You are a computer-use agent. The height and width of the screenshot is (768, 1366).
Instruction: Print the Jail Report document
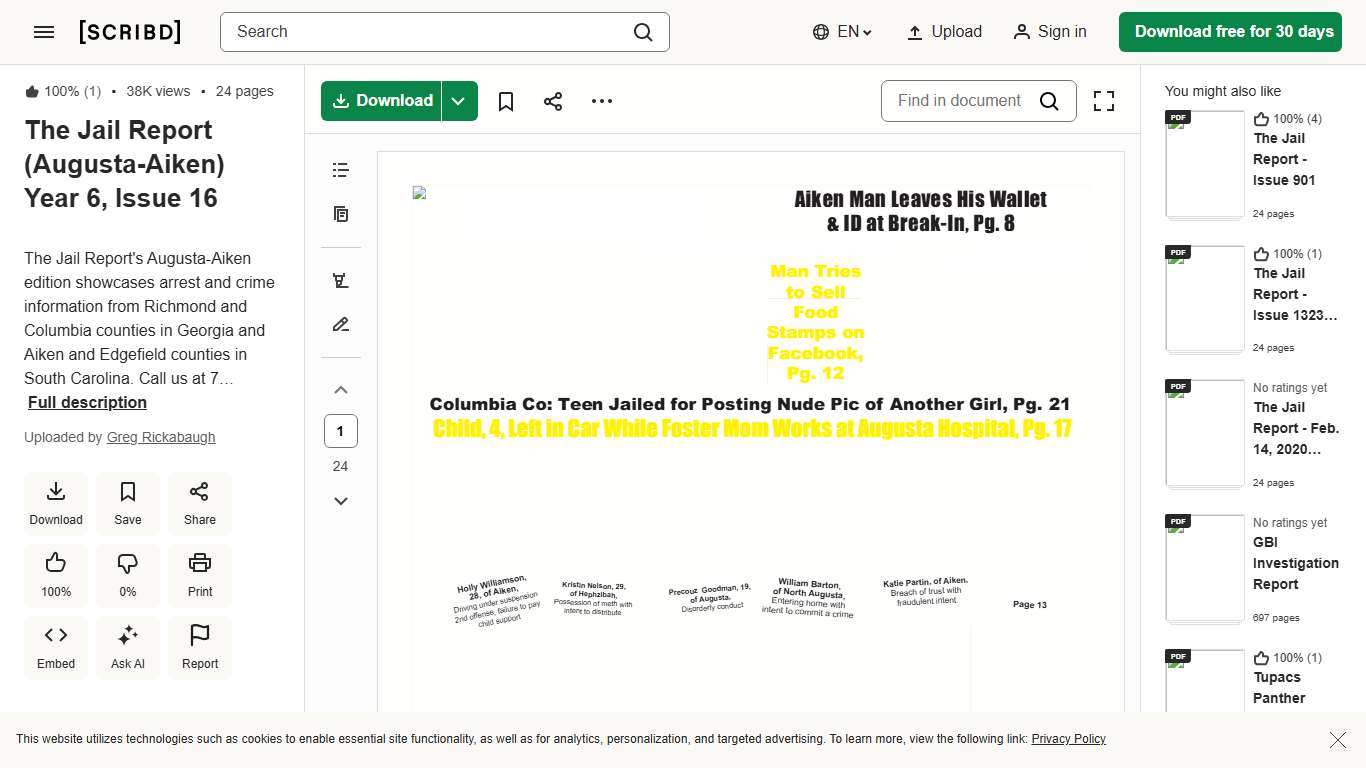pyautogui.click(x=199, y=575)
